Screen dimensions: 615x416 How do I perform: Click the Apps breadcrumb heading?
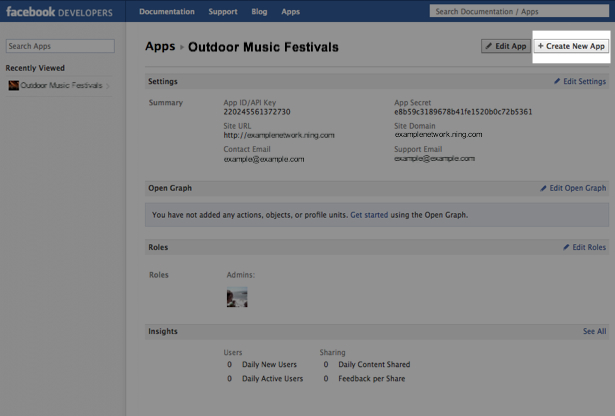160,47
